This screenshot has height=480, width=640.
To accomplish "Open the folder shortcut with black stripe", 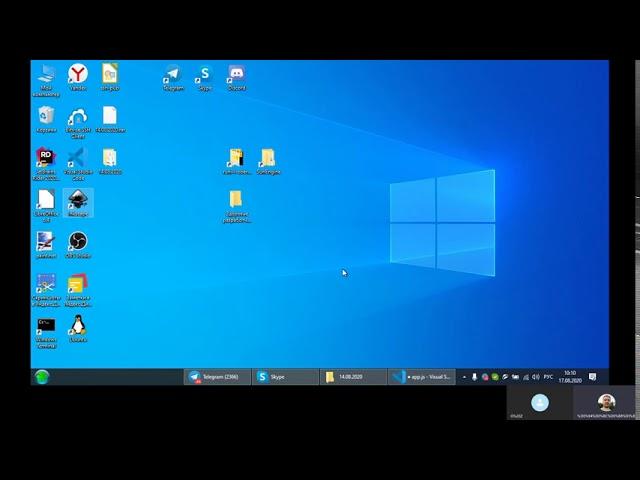I will pyautogui.click(x=237, y=162).
